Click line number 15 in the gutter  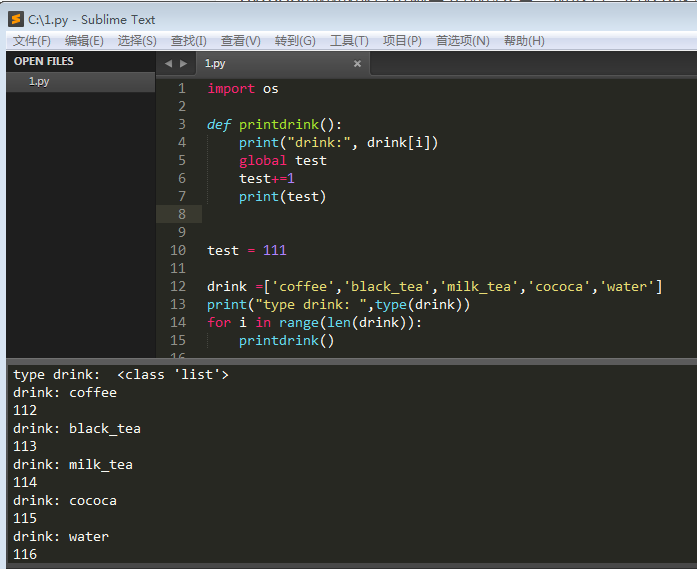[178, 340]
